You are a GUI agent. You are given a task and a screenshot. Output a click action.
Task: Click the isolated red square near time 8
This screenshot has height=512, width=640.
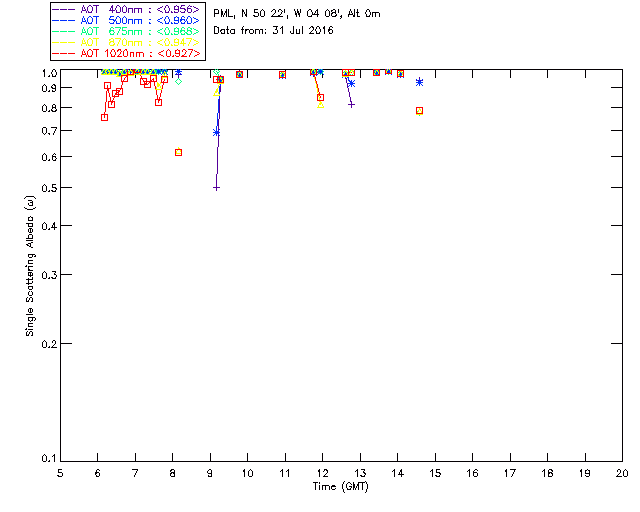[x=178, y=152]
